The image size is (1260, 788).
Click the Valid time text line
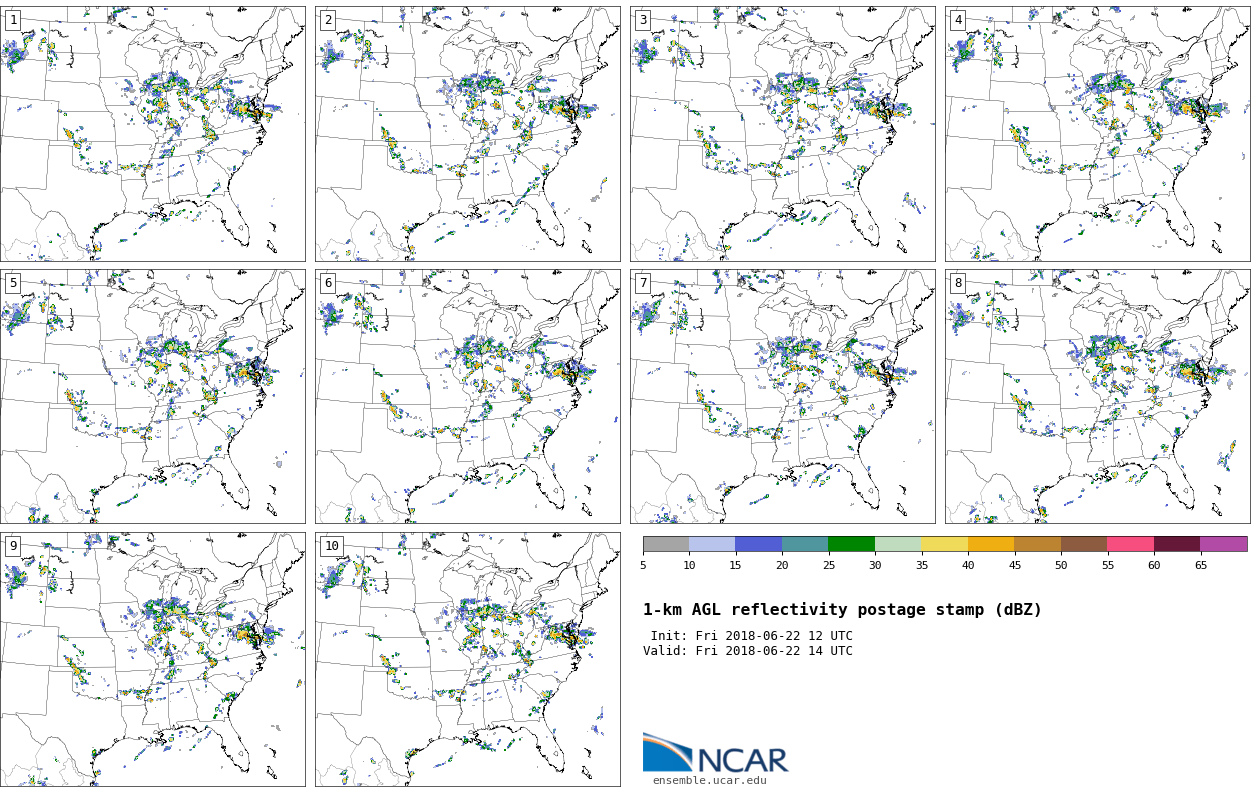(x=748, y=651)
